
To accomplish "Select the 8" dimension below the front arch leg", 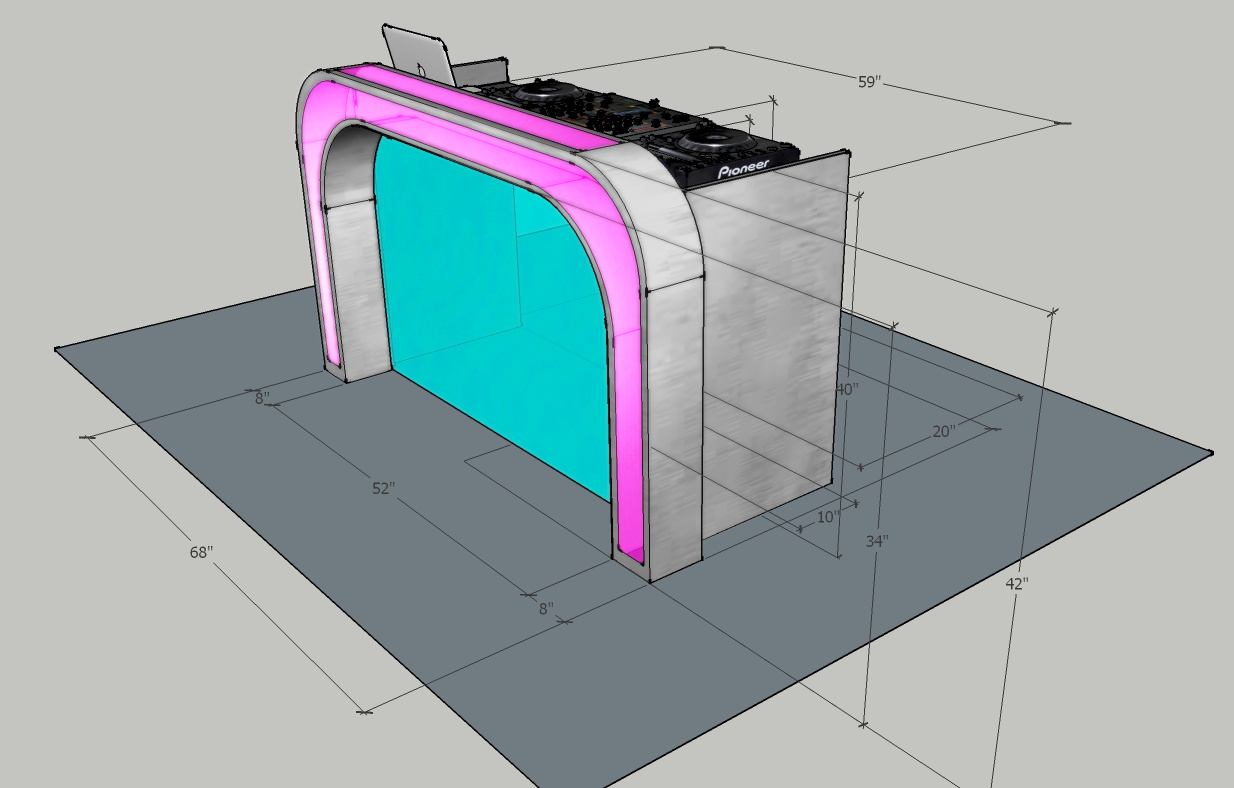I will (546, 608).
